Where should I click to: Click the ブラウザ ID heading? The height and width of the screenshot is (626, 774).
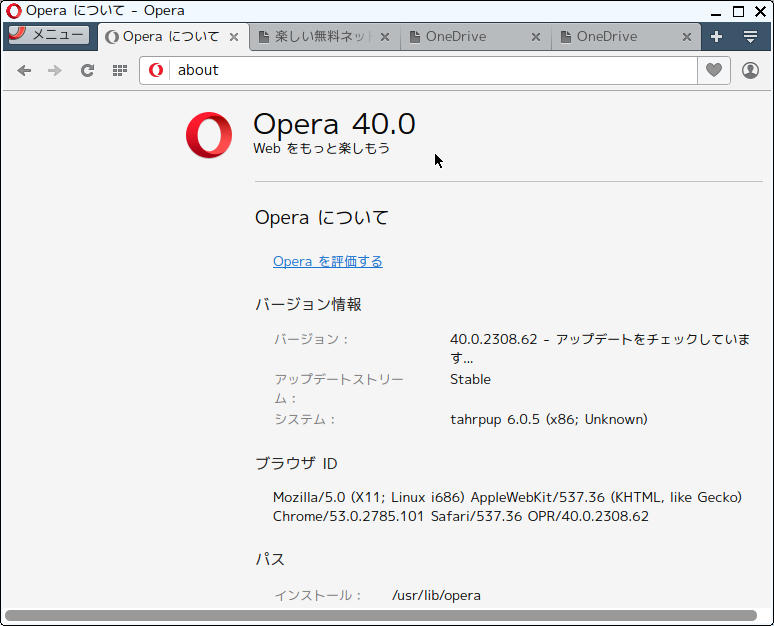coord(296,463)
